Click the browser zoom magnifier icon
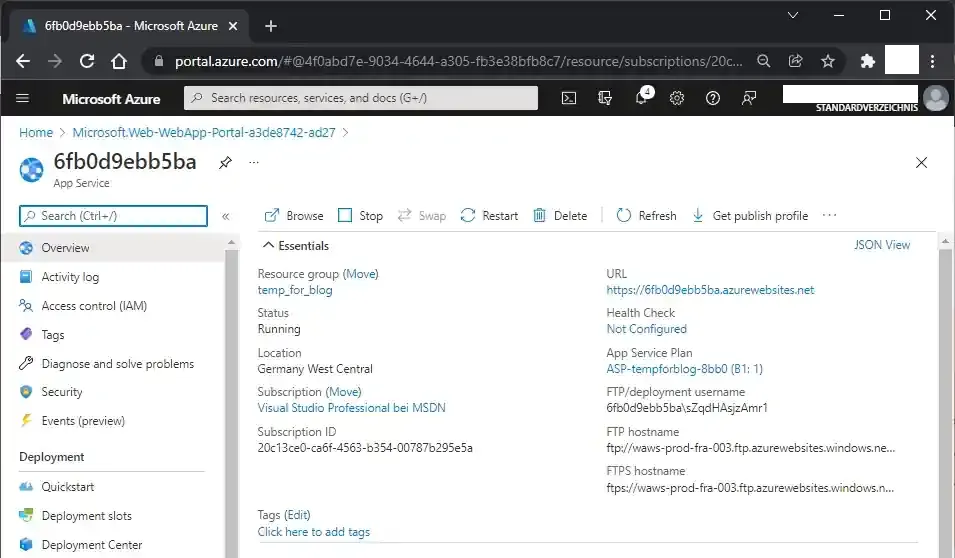Image resolution: width=955 pixels, height=558 pixels. (x=763, y=61)
